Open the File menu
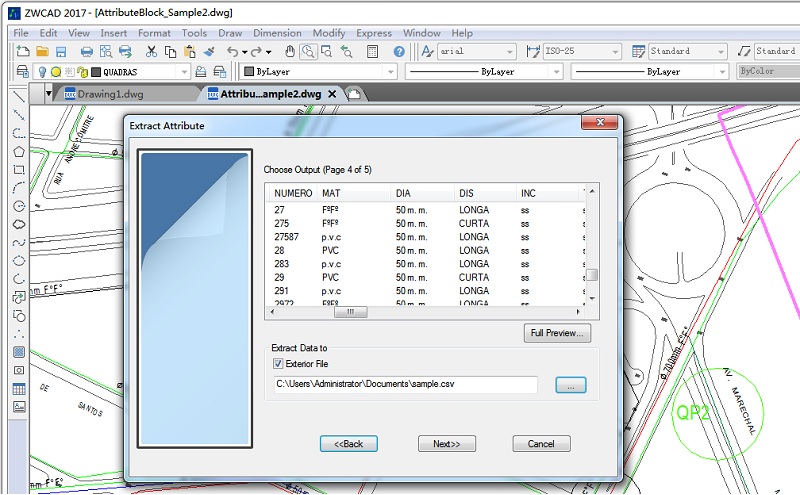 click(21, 33)
